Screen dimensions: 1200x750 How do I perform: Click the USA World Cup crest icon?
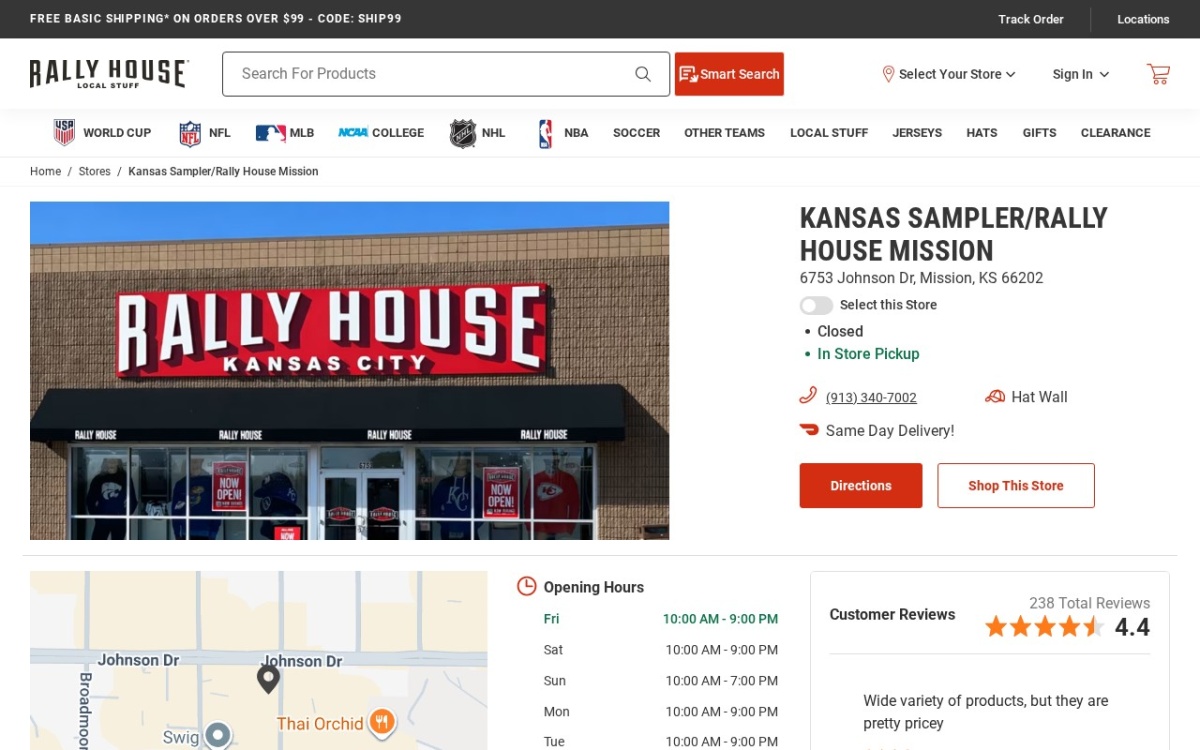[x=65, y=133]
